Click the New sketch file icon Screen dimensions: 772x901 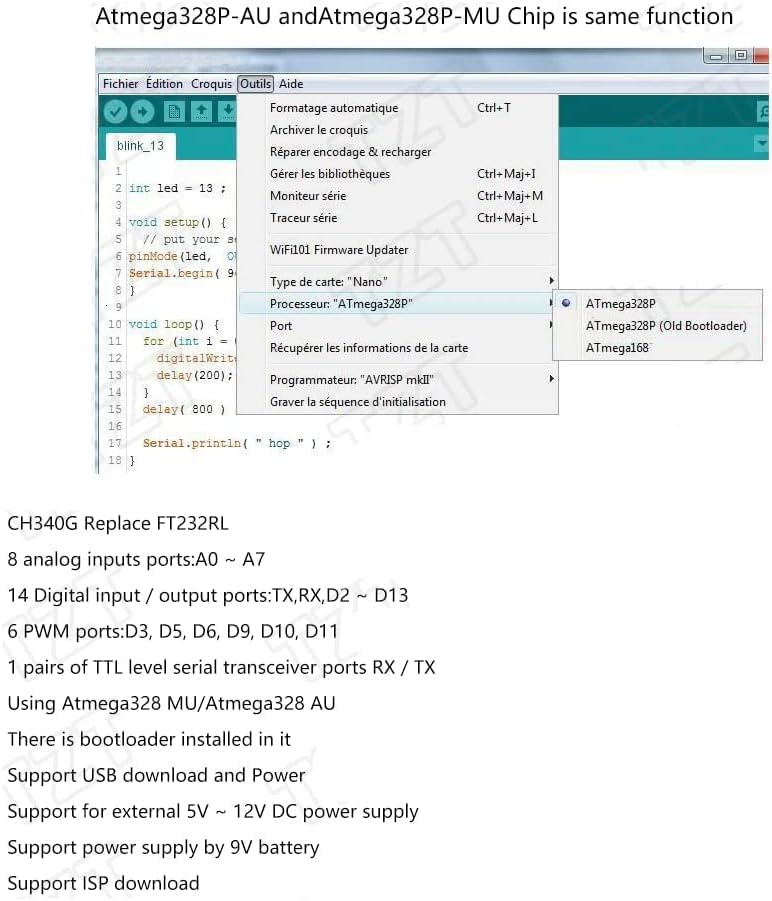tap(175, 111)
